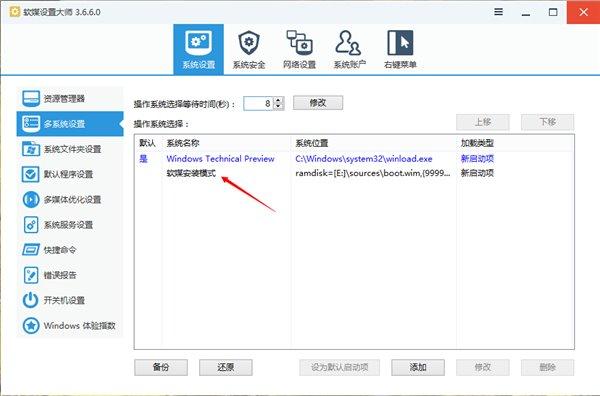The image size is (600, 396).
Task: Click the ramdisk boot.wim path cell
Action: point(373,173)
